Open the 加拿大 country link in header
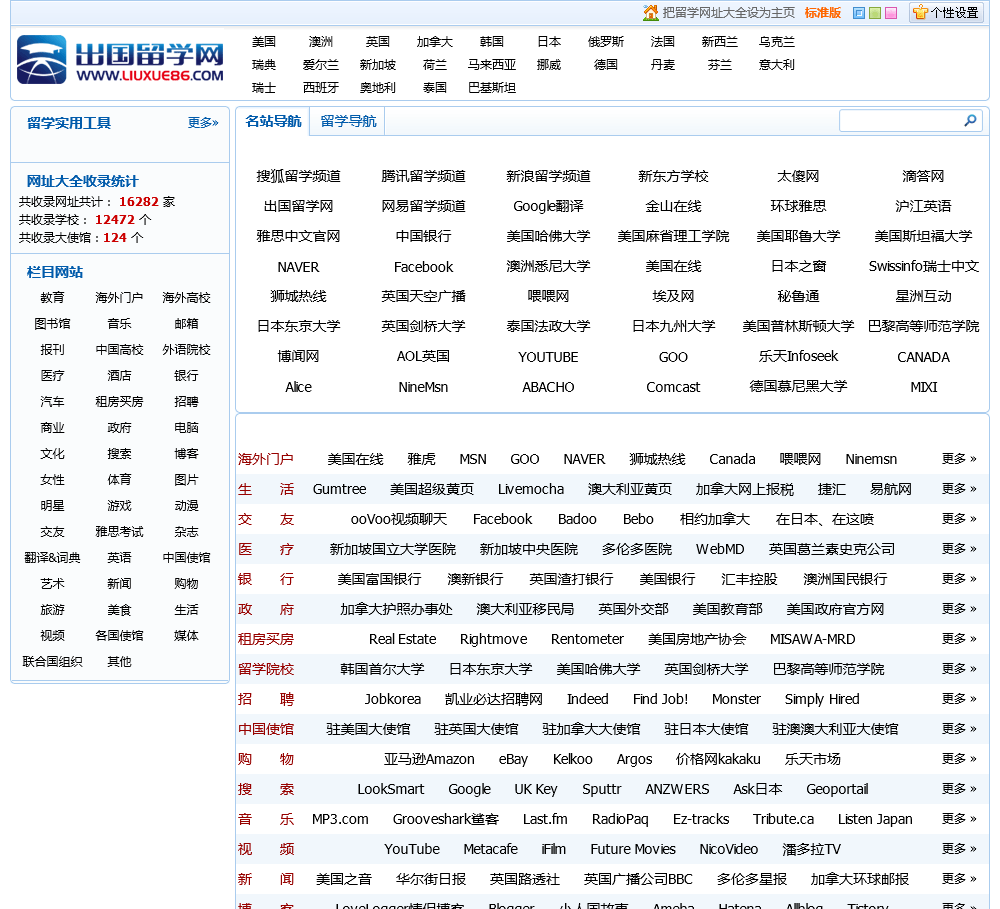This screenshot has width=1000, height=909. tap(434, 41)
